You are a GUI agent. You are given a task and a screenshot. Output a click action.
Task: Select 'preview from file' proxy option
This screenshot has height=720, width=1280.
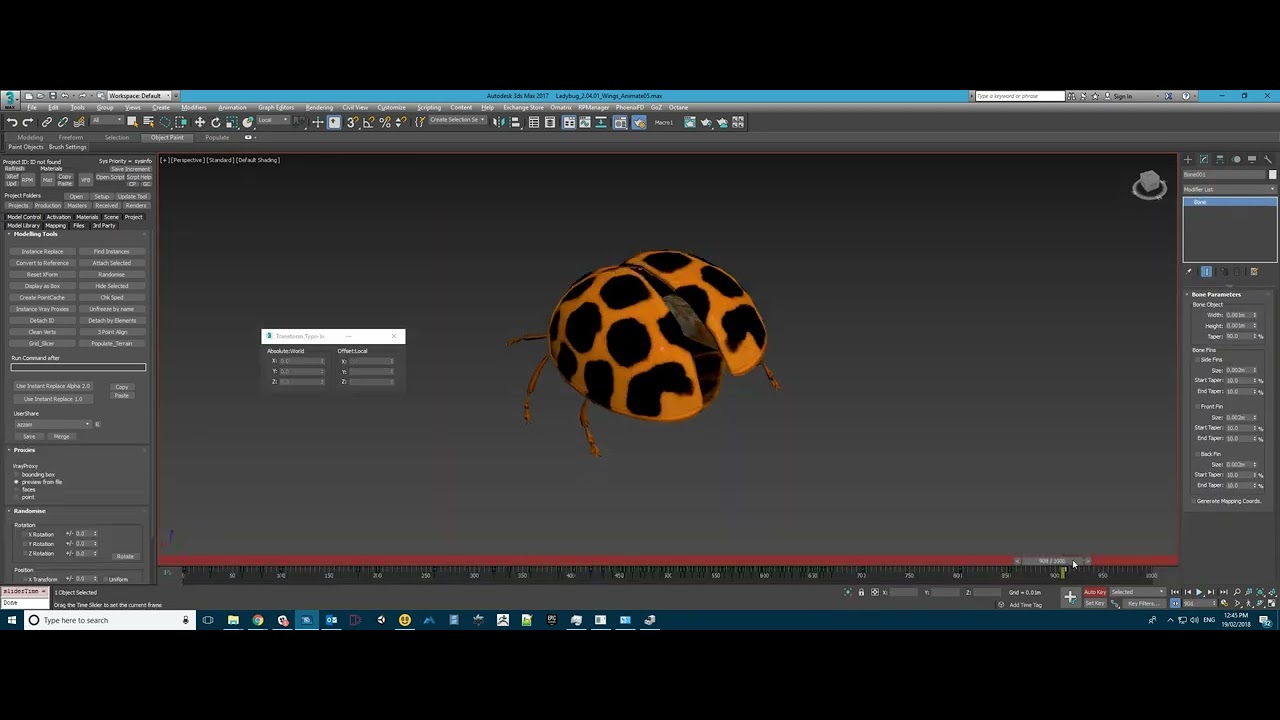16,482
